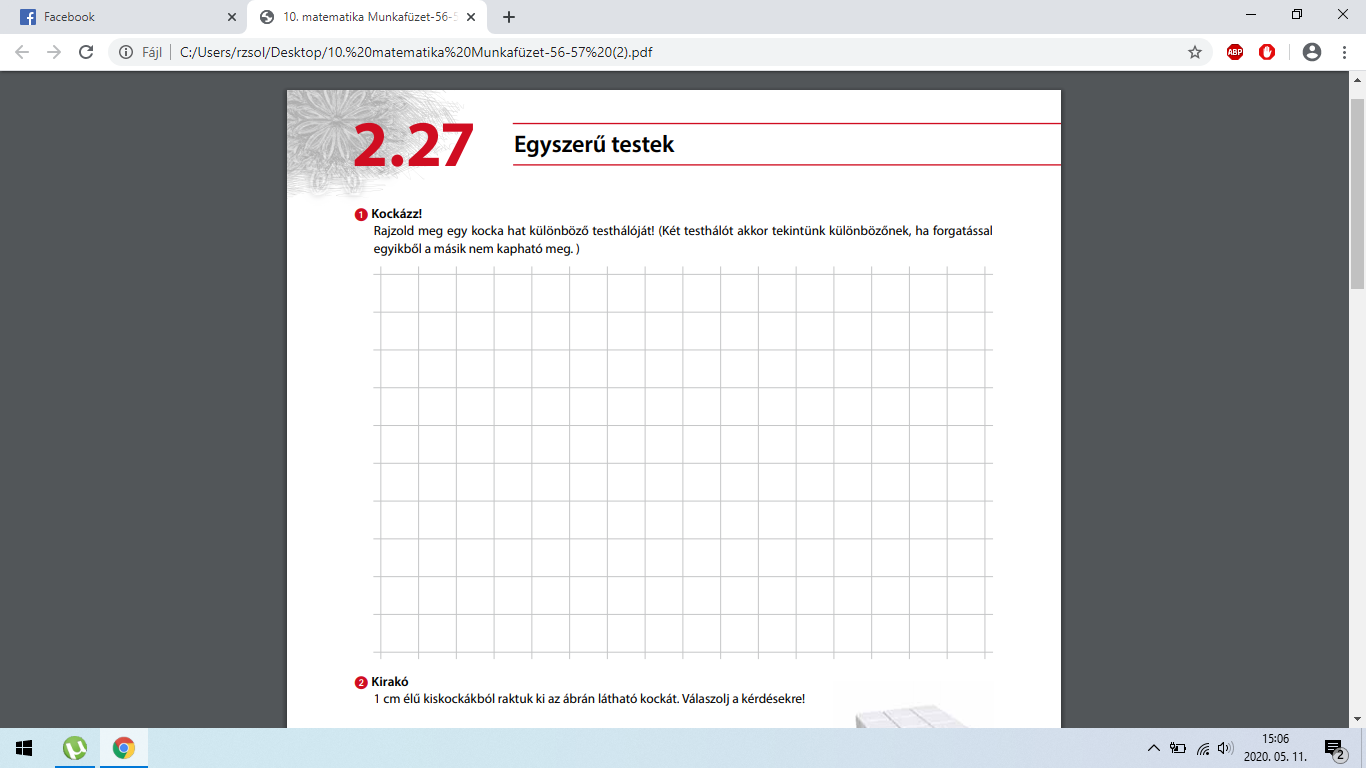Viewport: 1366px width, 768px height.
Task: Open the volume control in tray
Action: (1226, 748)
